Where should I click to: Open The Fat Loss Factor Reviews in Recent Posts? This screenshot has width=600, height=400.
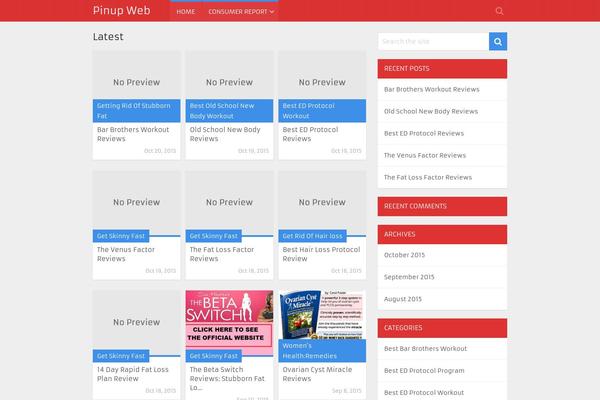pyautogui.click(x=428, y=178)
